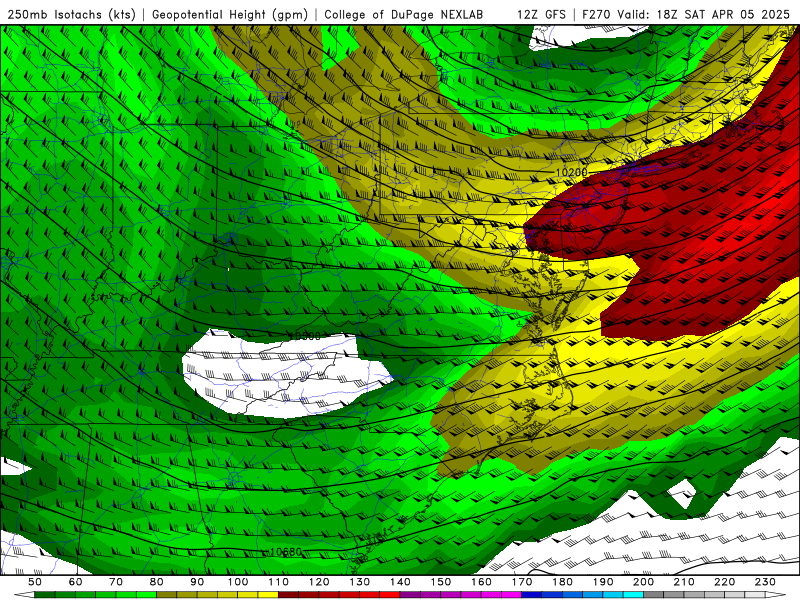
Task: Click the 70 value on the color scale
Action: (116, 582)
